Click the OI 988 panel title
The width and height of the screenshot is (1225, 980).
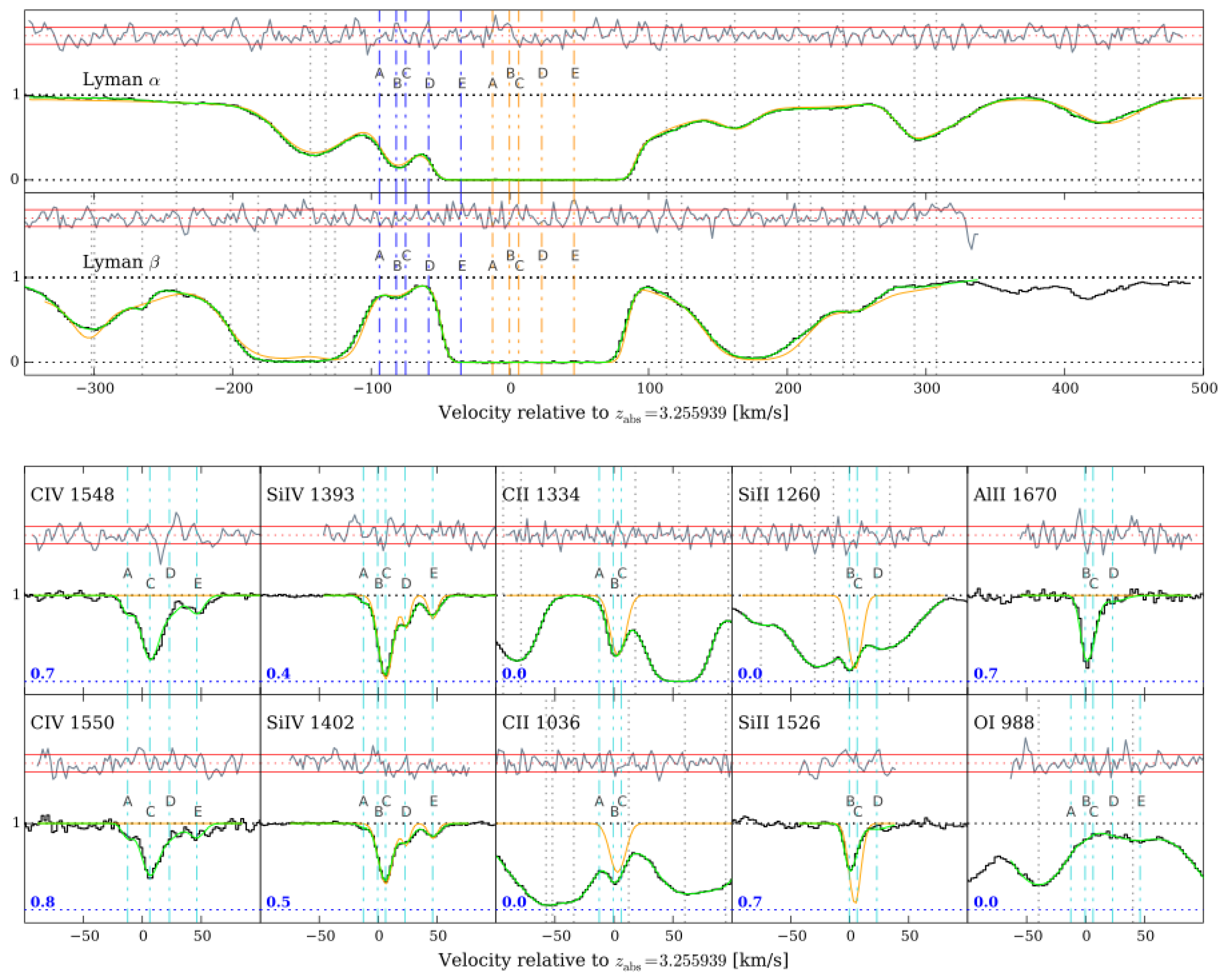click(x=1004, y=722)
